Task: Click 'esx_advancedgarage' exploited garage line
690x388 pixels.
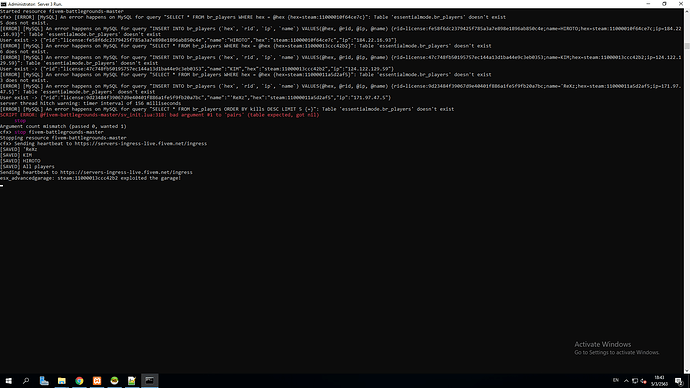Action: [x=91, y=178]
